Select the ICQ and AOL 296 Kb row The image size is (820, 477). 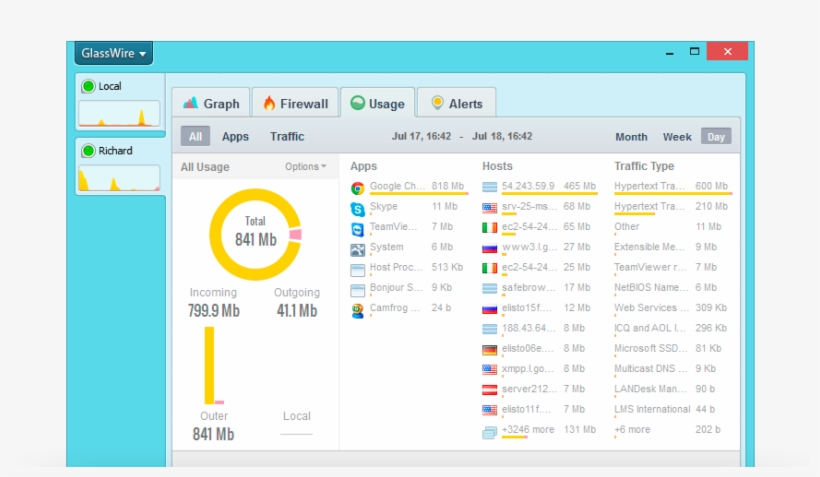click(671, 329)
